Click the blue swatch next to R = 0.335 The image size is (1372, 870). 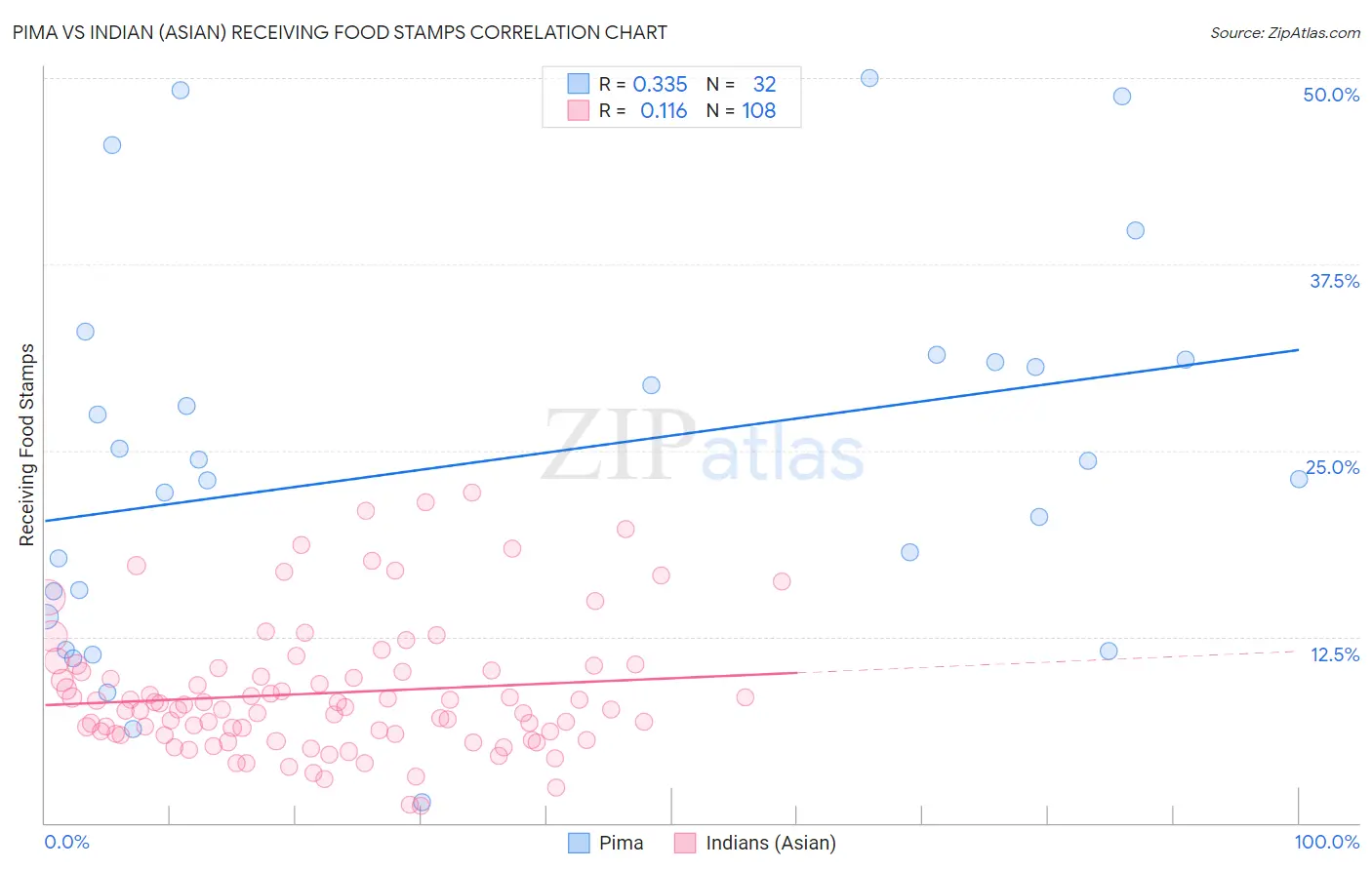(x=579, y=84)
